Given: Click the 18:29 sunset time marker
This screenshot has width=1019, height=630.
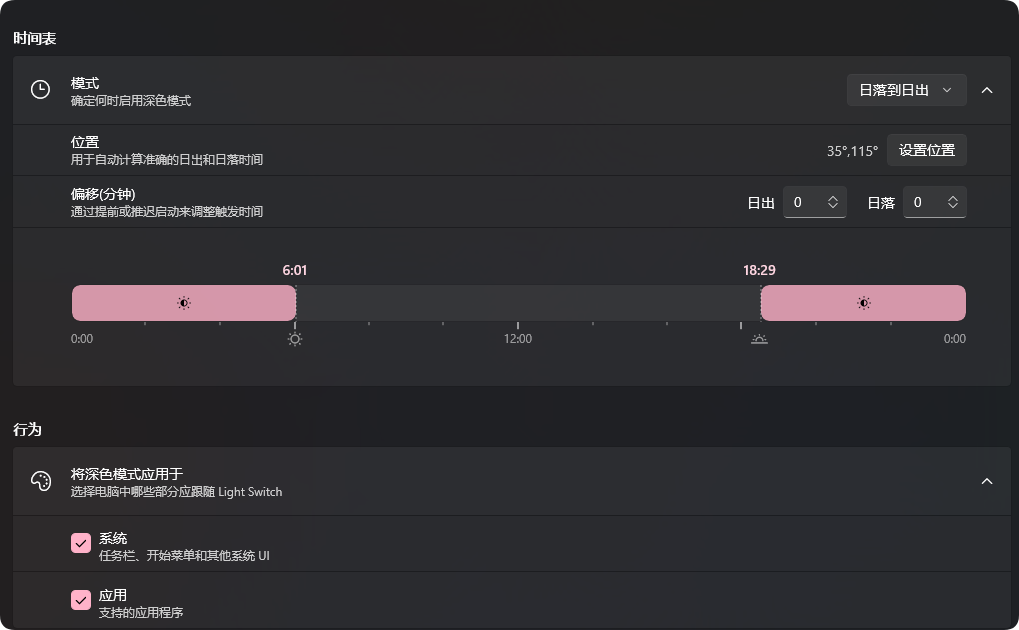Looking at the screenshot, I should (x=759, y=270).
